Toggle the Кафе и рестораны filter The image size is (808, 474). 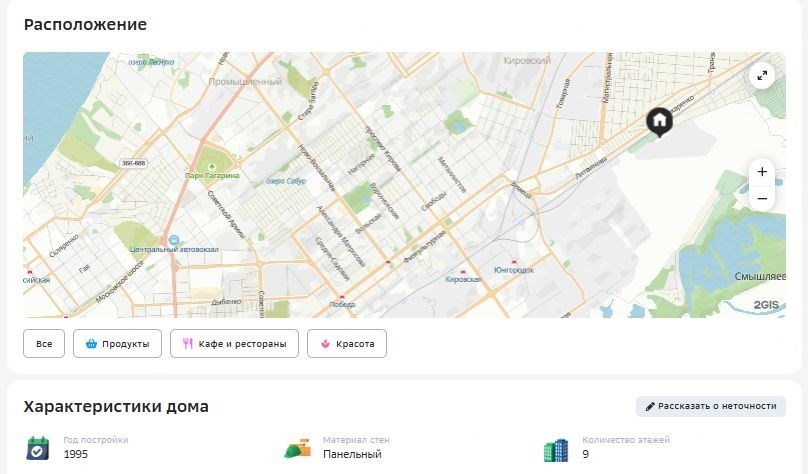tap(234, 344)
